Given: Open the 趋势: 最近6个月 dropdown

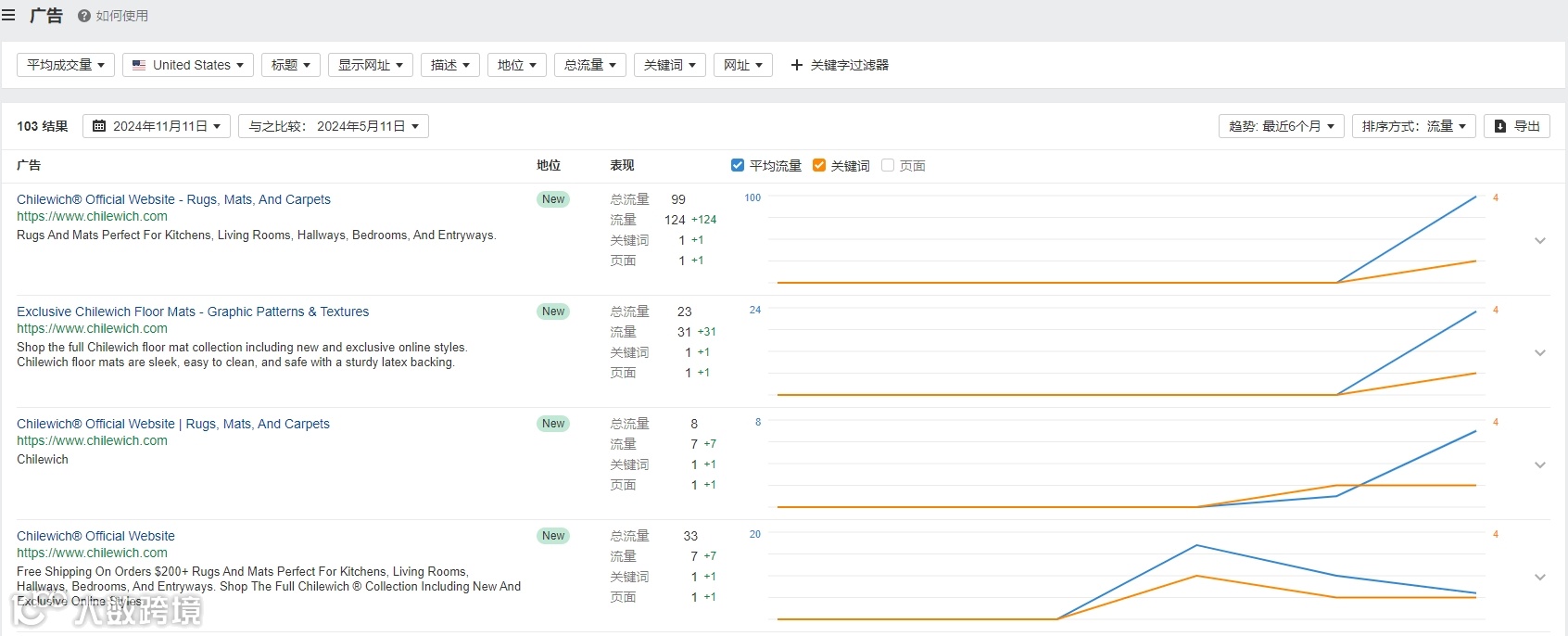Looking at the screenshot, I should (1282, 126).
